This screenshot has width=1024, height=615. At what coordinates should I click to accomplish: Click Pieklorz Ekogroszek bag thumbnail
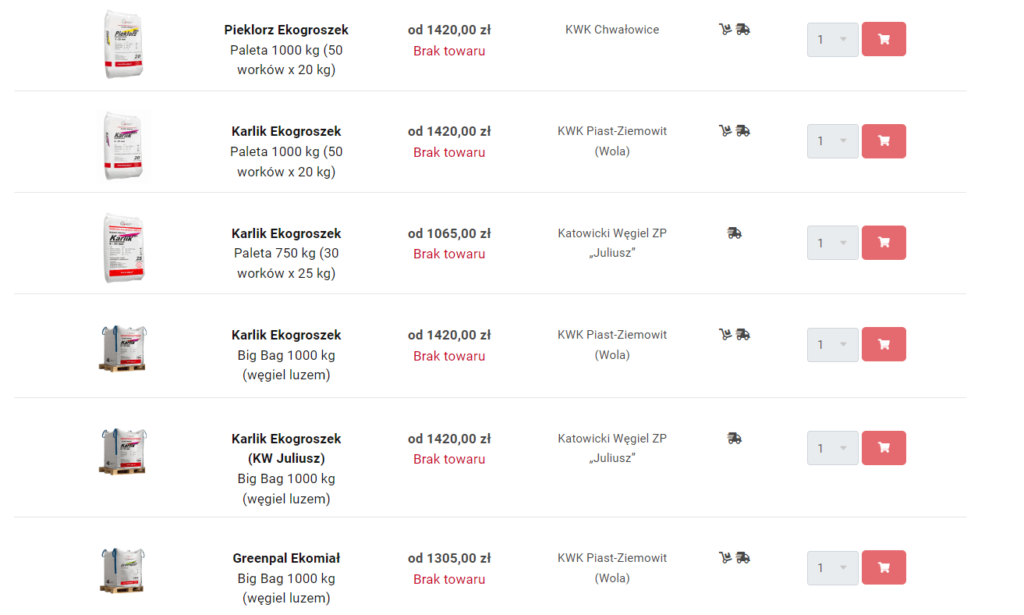(x=123, y=44)
